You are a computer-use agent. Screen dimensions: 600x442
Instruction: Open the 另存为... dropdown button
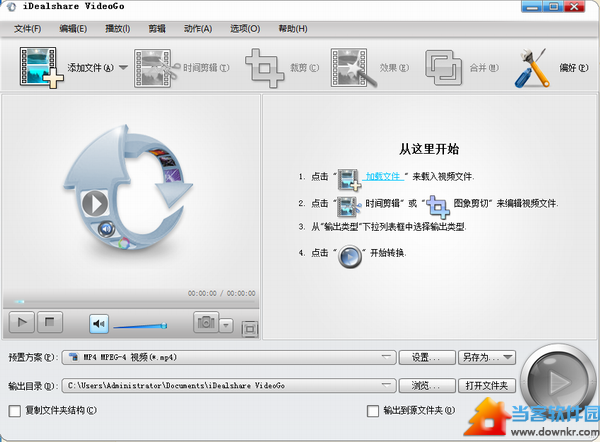tap(487, 357)
